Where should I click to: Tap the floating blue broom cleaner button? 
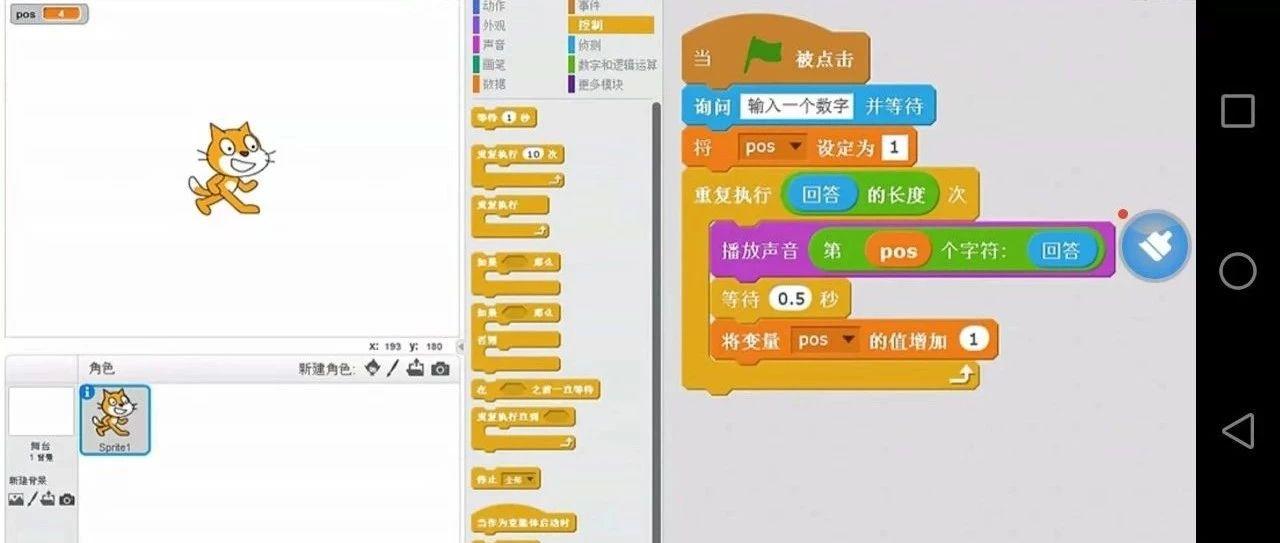click(1156, 245)
